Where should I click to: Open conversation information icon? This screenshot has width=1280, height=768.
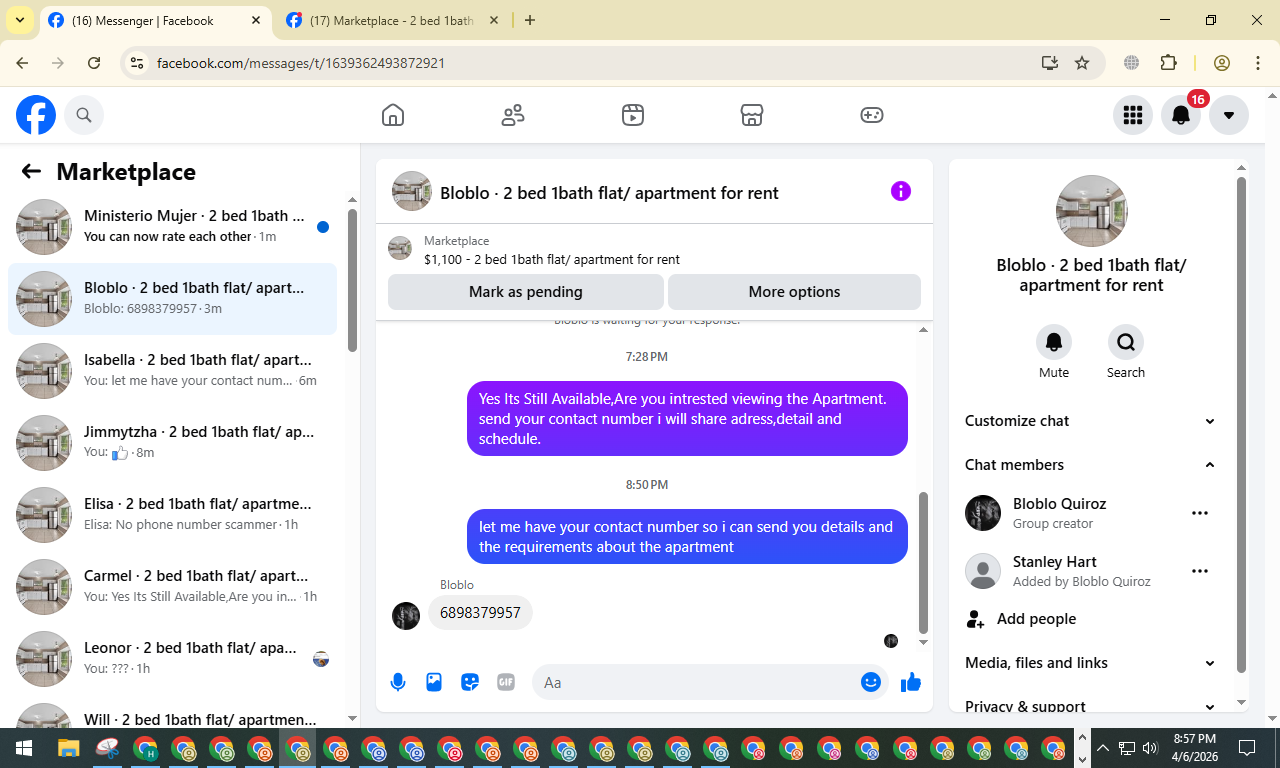pyautogui.click(x=901, y=191)
